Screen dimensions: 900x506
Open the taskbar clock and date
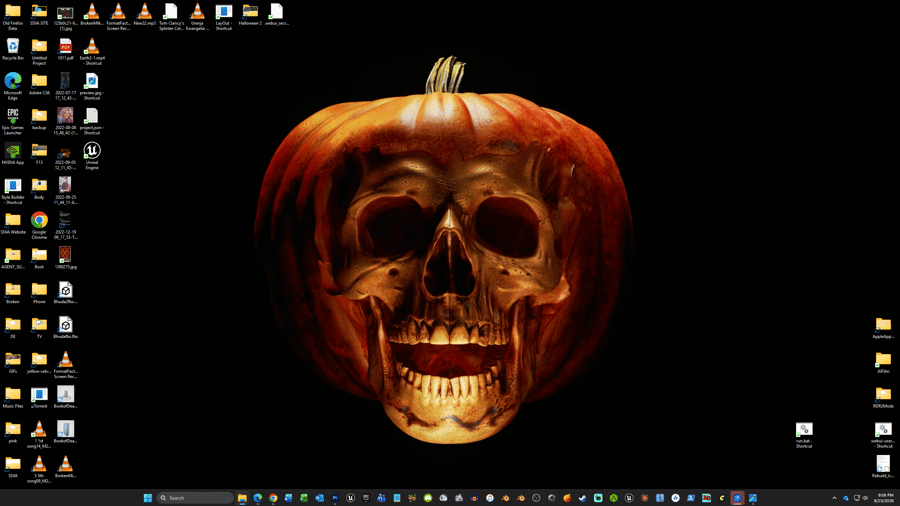886,497
